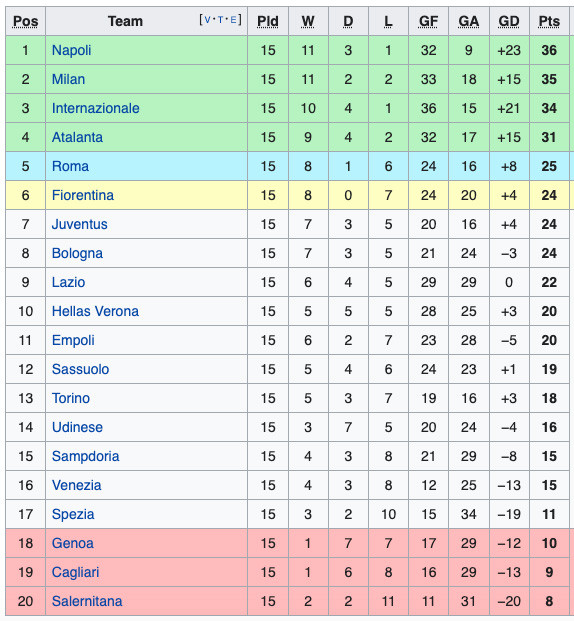Image resolution: width=574 pixels, height=621 pixels.
Task: Click the Internazionale team link
Action: 95,108
